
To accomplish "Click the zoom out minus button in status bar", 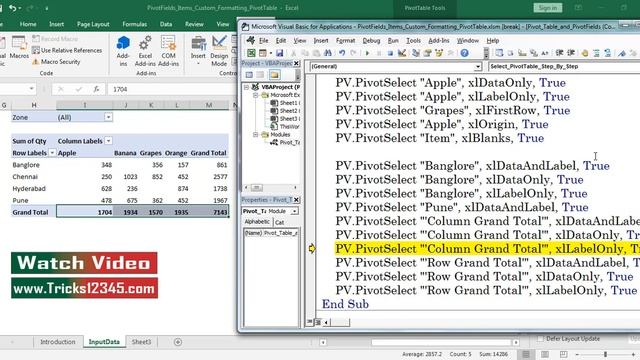I will point(577,354).
